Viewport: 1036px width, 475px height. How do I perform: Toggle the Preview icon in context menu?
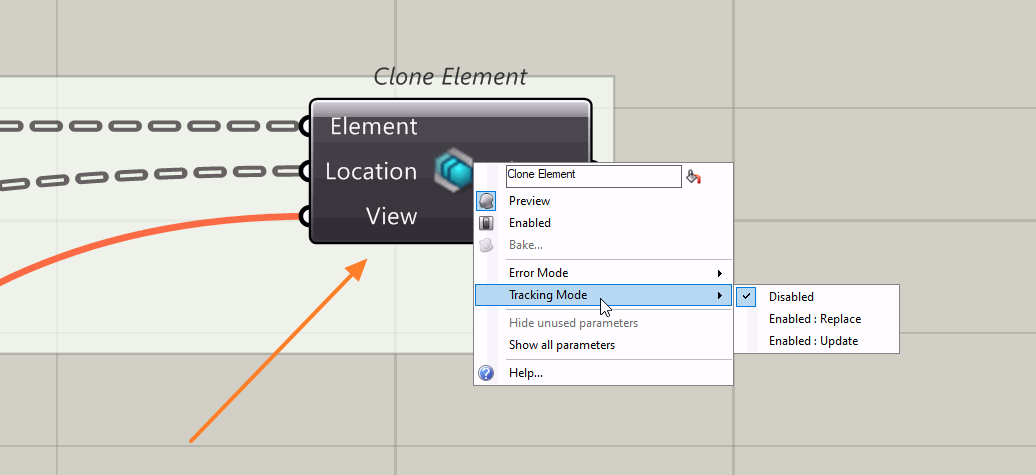486,201
